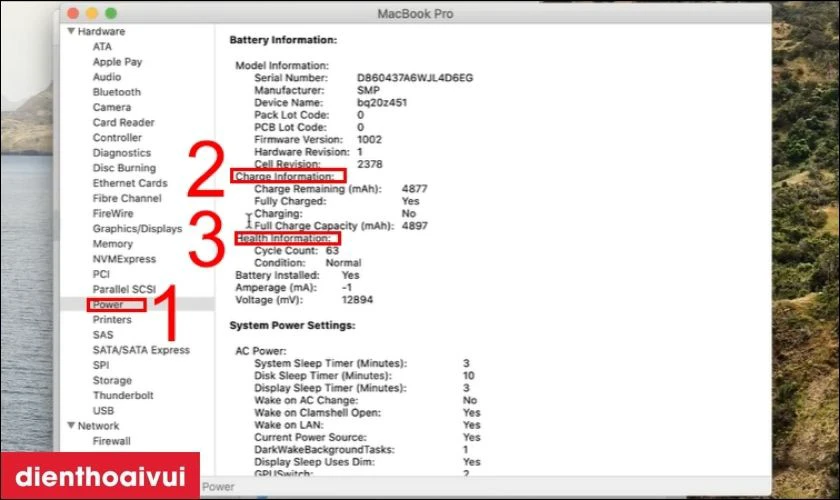The height and width of the screenshot is (500, 840).
Task: Open Printers information
Action: pos(111,319)
